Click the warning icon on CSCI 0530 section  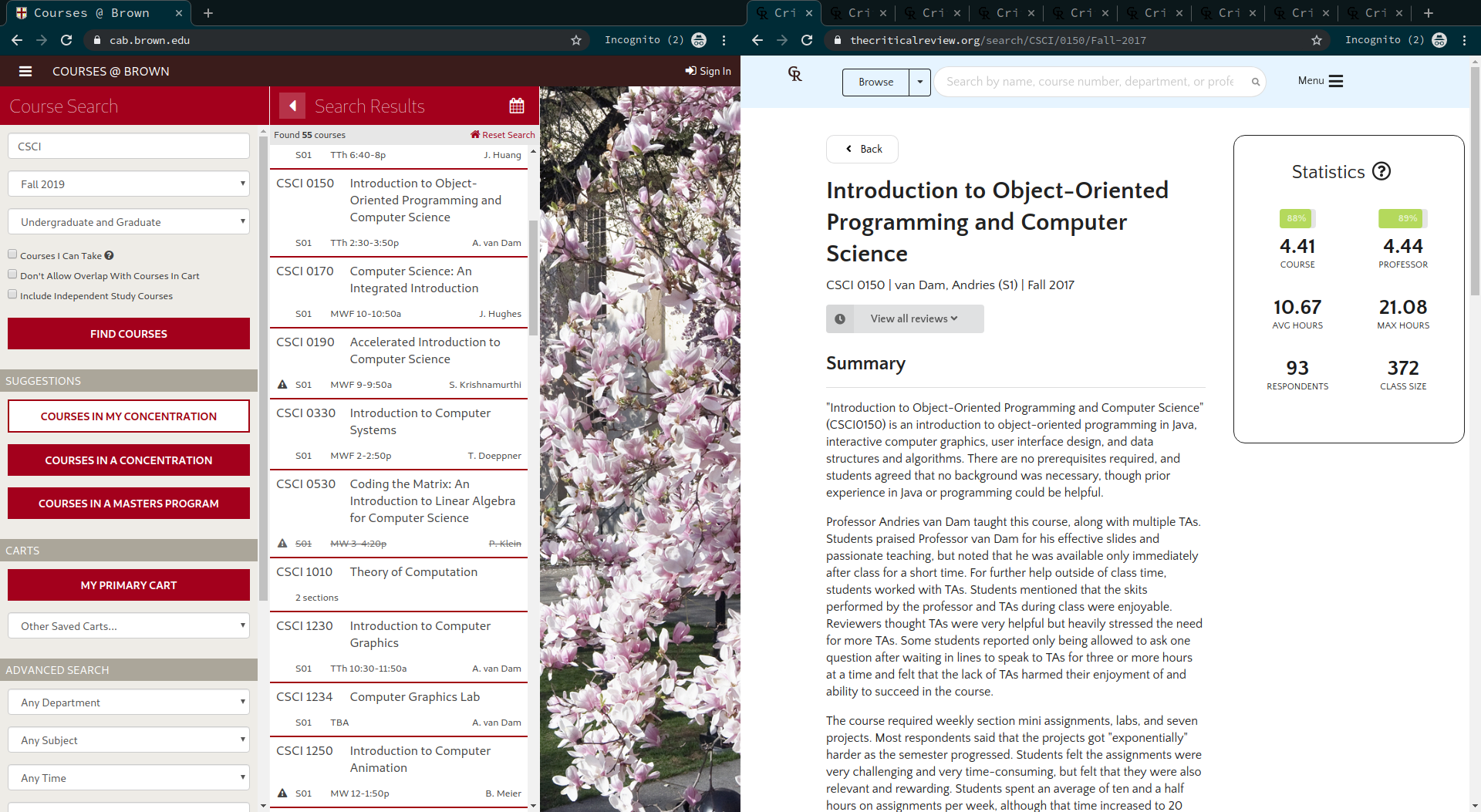282,544
